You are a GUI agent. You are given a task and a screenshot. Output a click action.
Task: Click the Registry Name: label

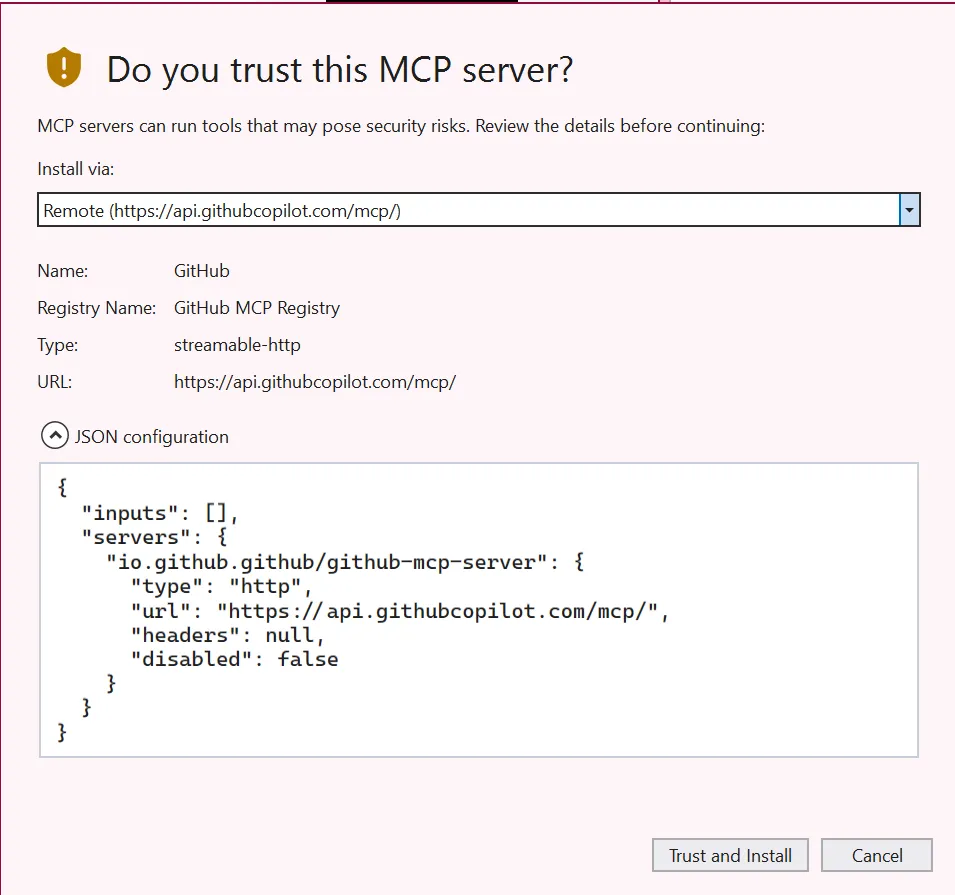pos(97,308)
